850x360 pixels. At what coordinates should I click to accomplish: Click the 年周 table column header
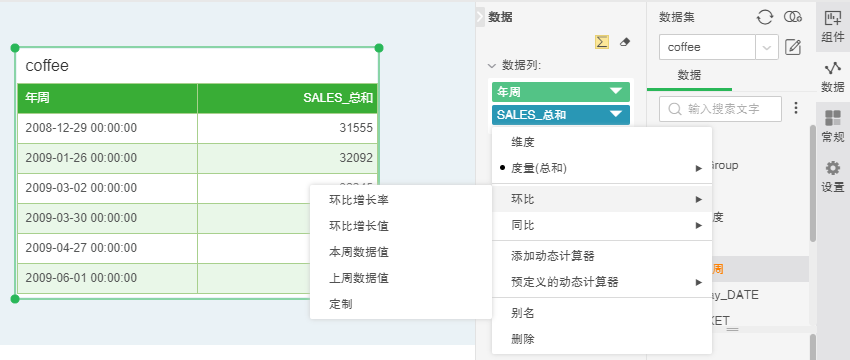[107, 98]
